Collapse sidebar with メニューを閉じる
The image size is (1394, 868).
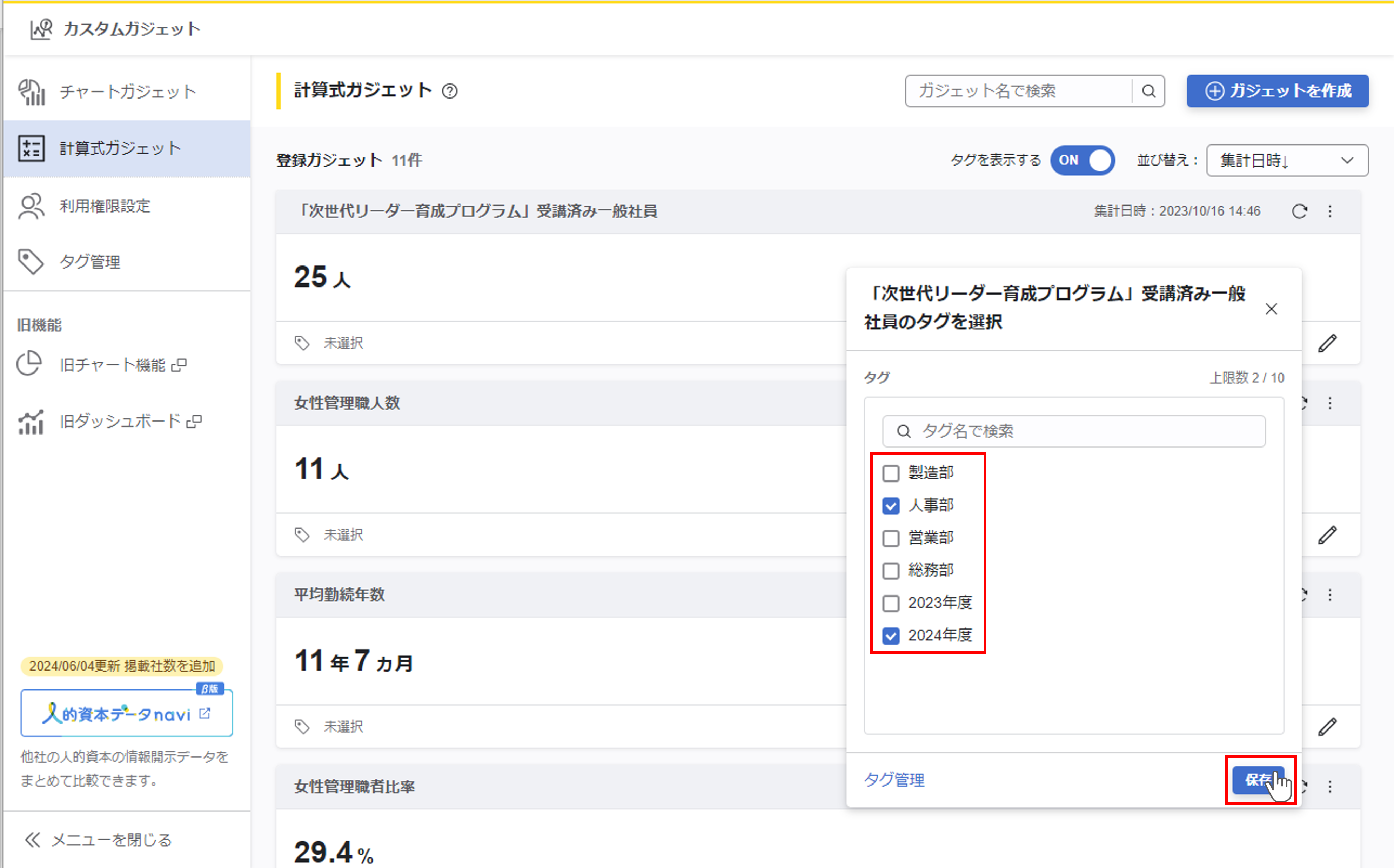coord(98,840)
